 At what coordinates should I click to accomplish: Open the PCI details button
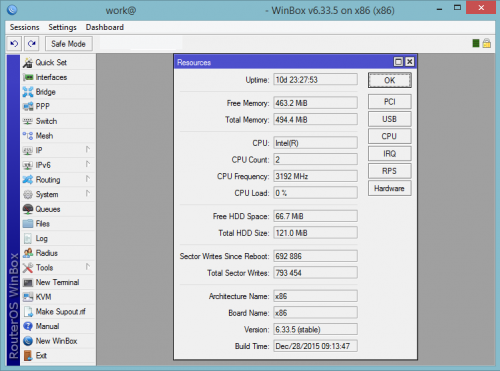tap(390, 102)
